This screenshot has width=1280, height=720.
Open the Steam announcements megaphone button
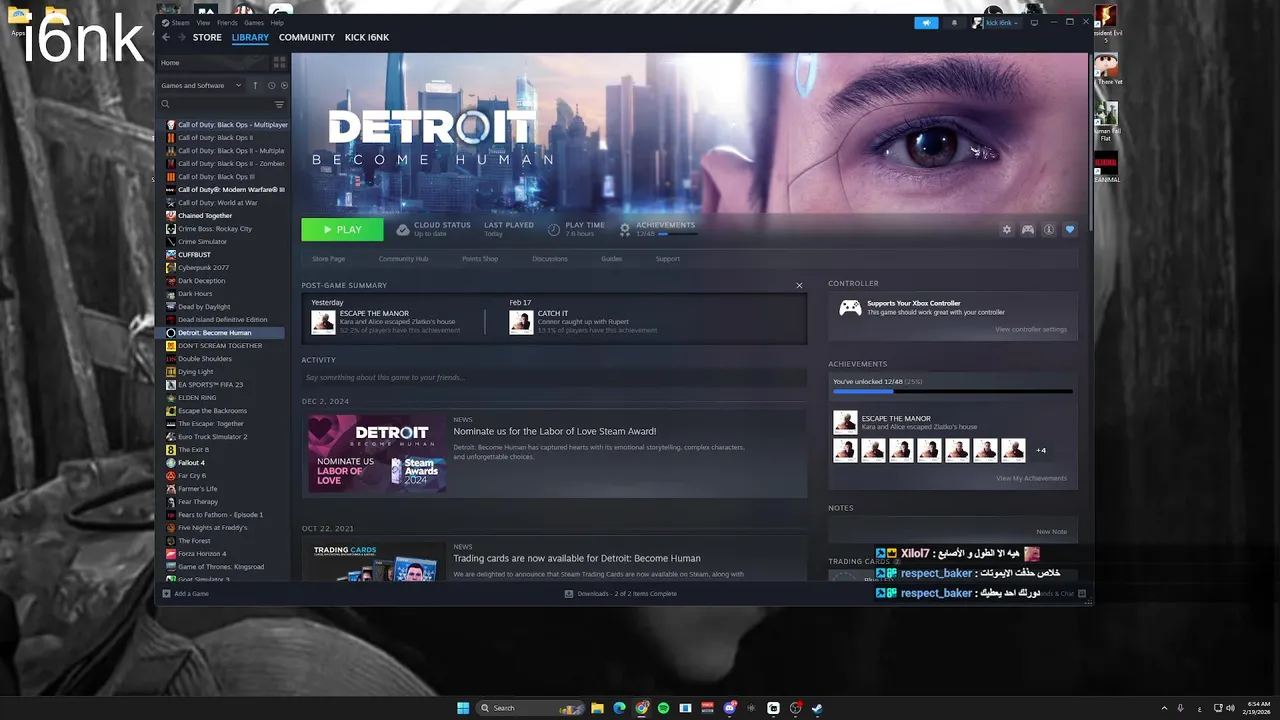[926, 22]
